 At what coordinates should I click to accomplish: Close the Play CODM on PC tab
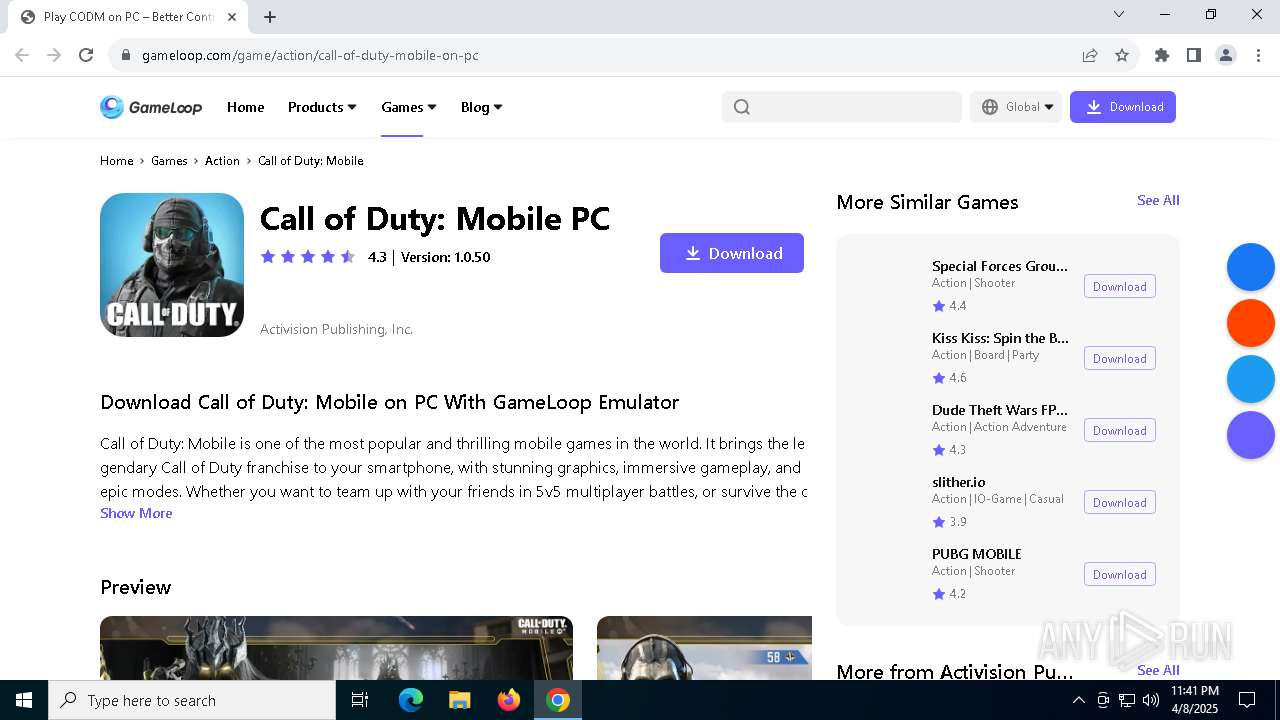tap(233, 17)
